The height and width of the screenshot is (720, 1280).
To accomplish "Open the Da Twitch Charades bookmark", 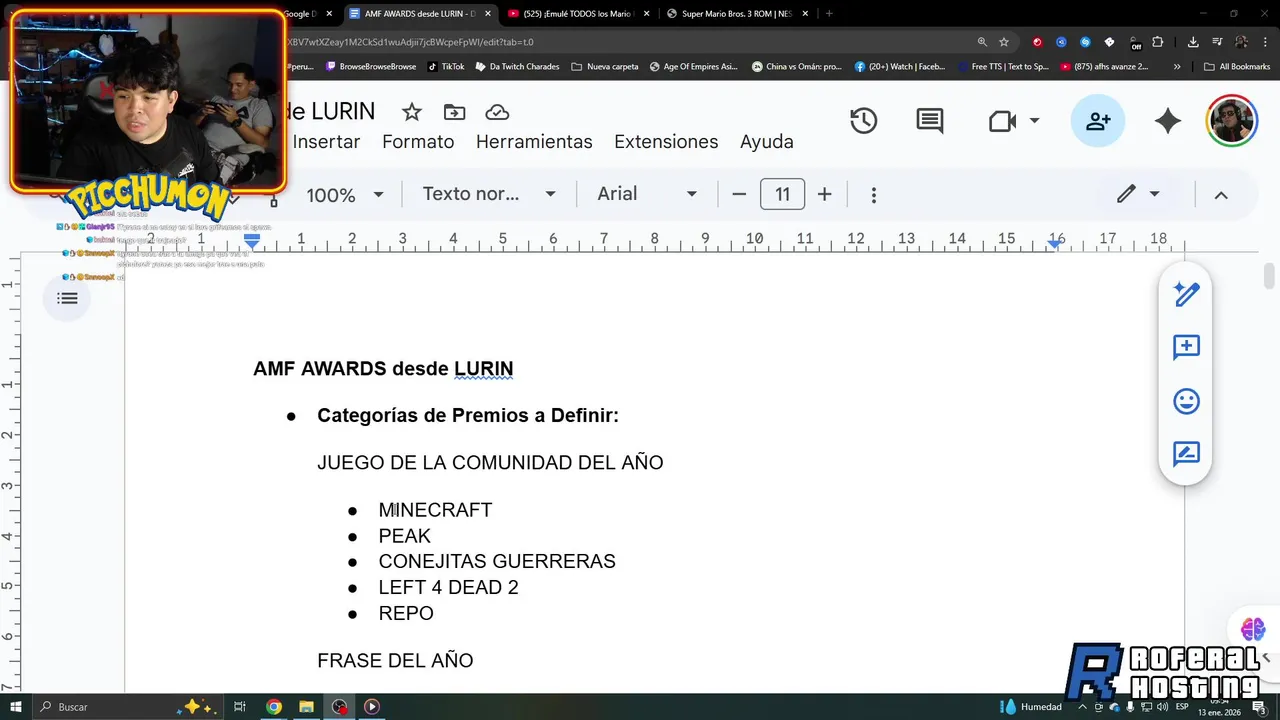I will click(x=517, y=67).
